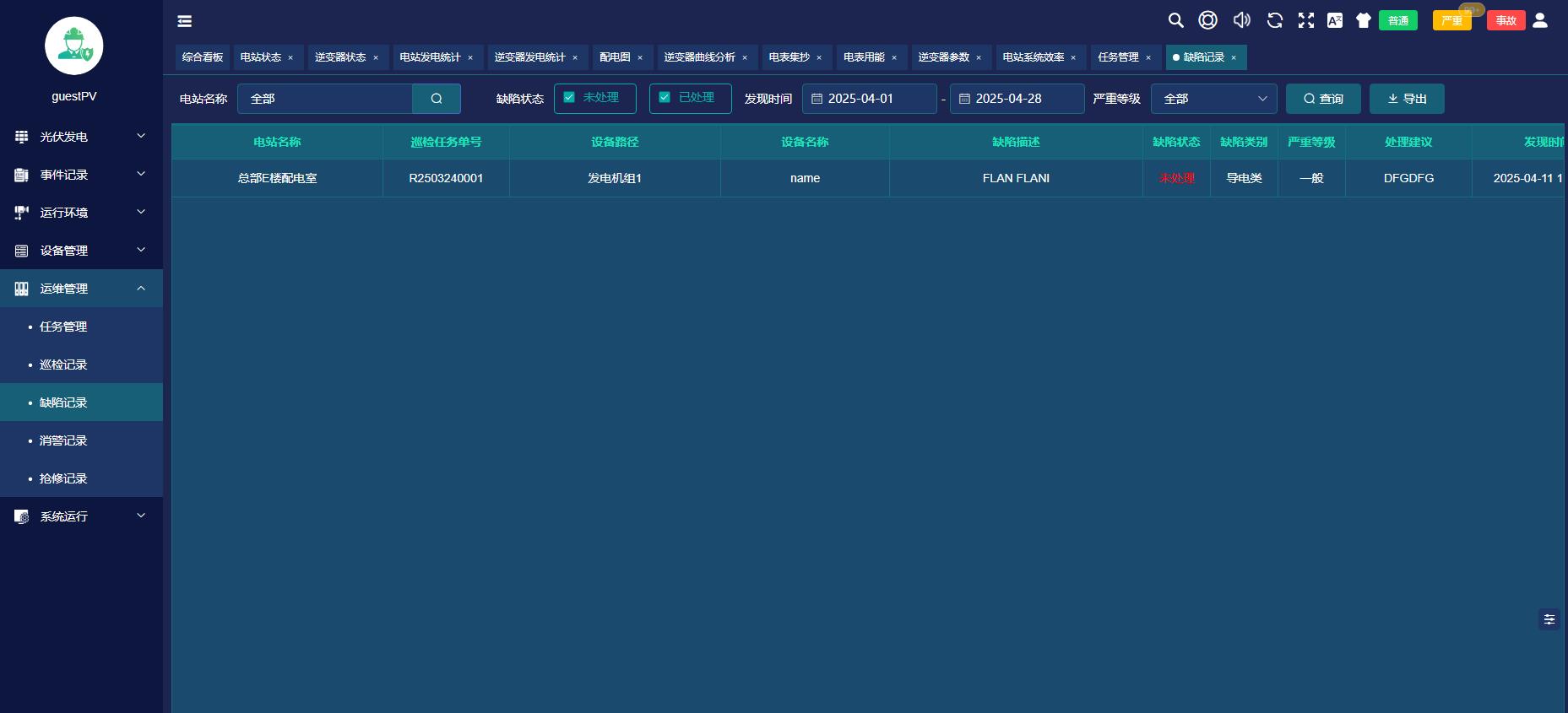Click the start date field 2025-04-01
The image size is (1568, 713).
pos(869,99)
